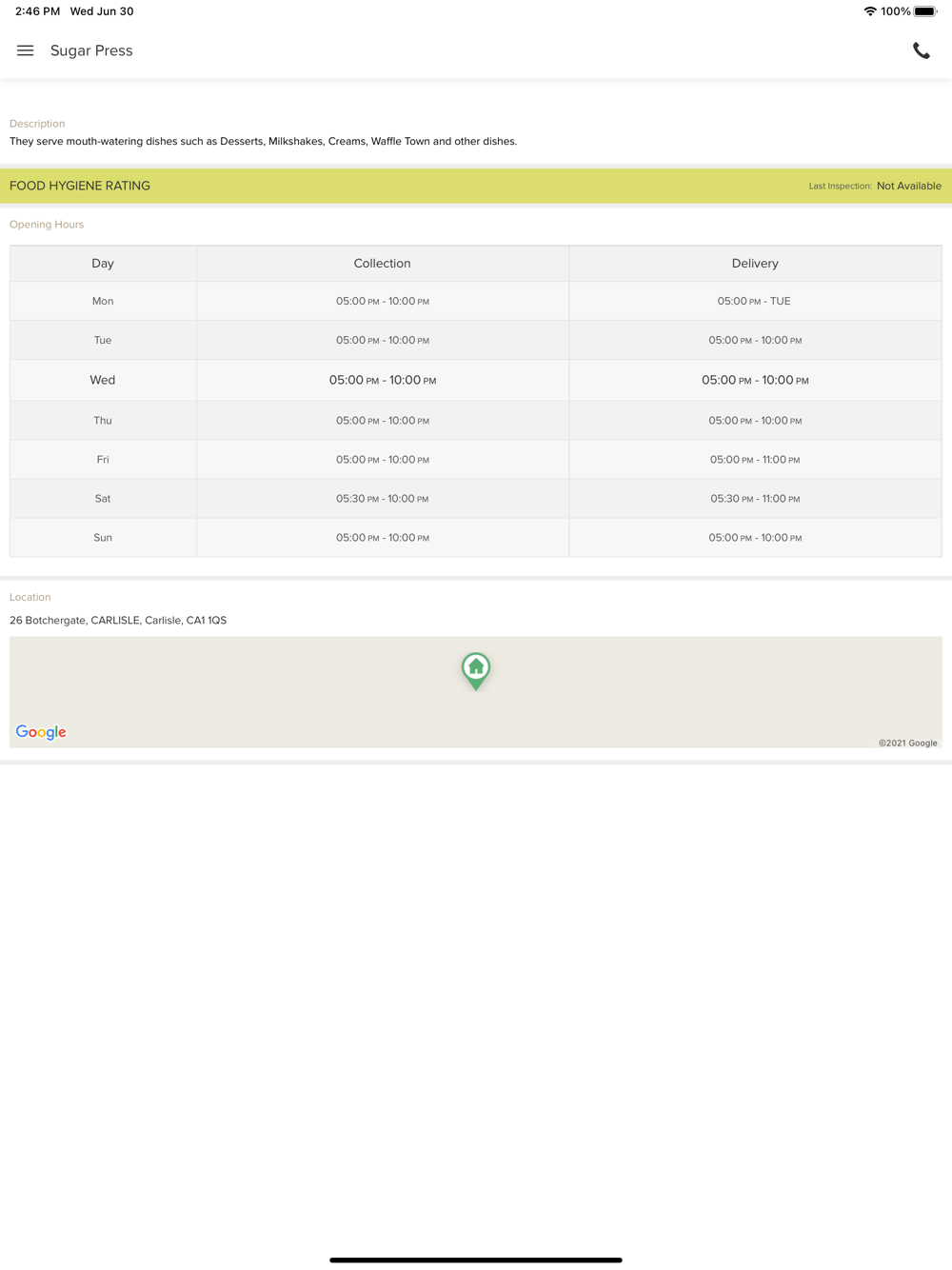Tap Friday delivery 05:00 PM - 11:00 PM
The height and width of the screenshot is (1270, 952).
[x=755, y=459]
